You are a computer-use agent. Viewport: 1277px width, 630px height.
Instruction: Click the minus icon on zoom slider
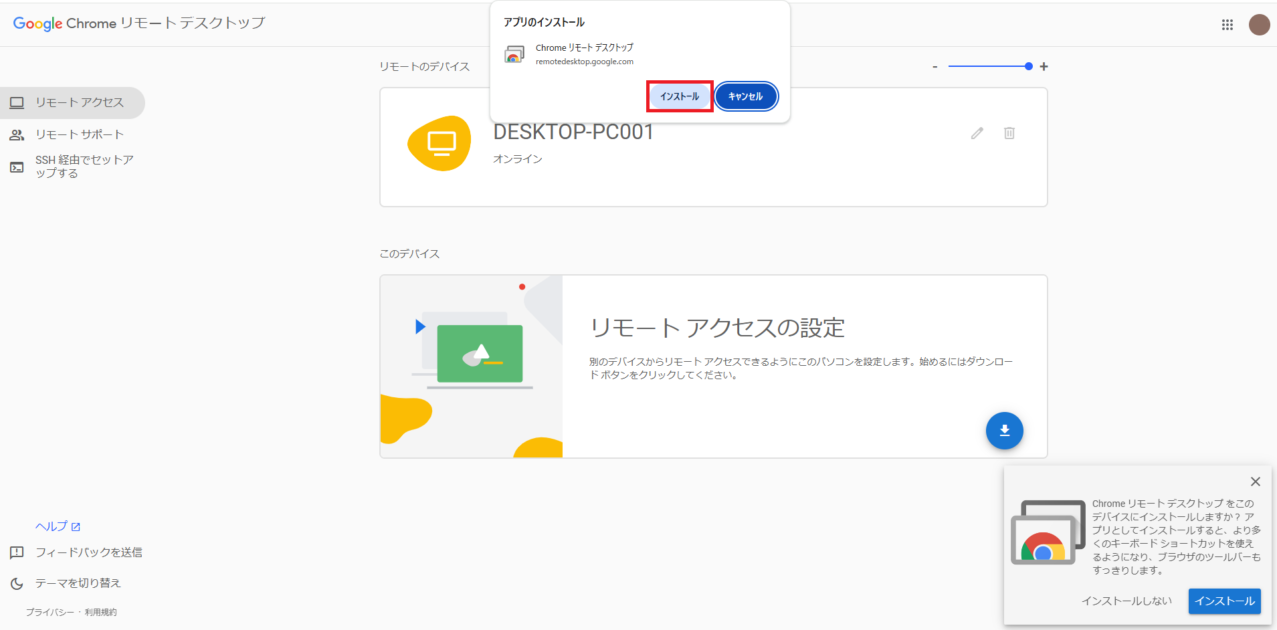[x=935, y=66]
